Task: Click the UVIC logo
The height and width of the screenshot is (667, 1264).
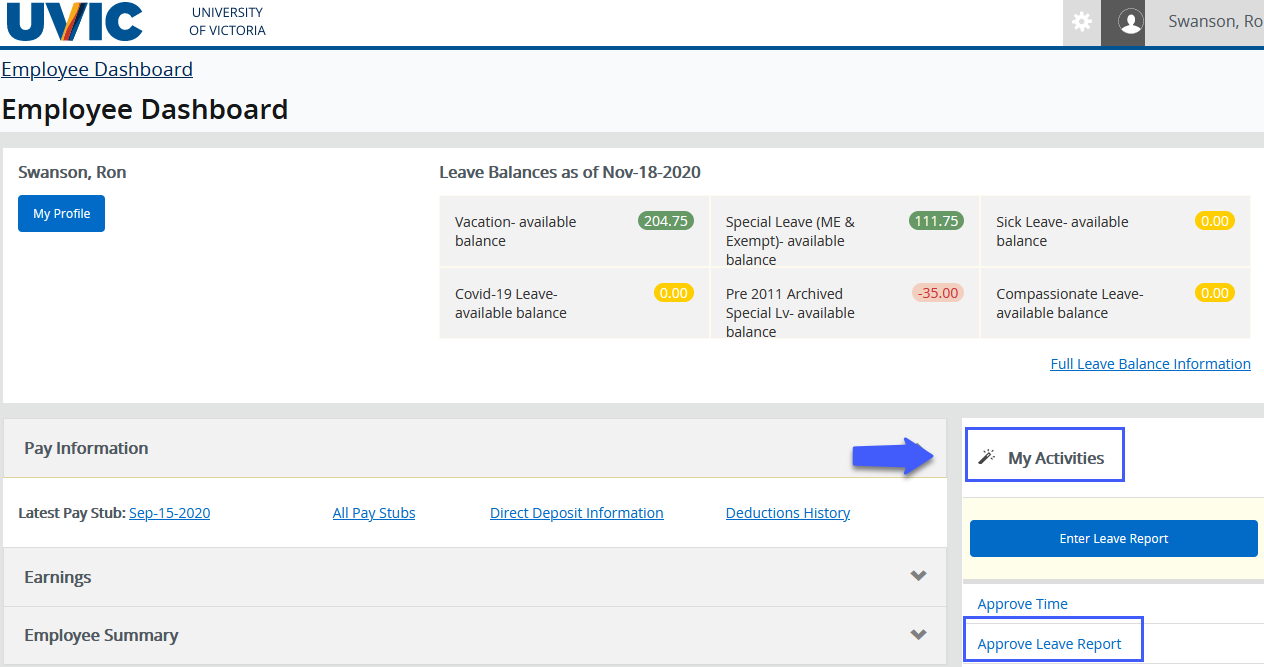Action: 74,22
